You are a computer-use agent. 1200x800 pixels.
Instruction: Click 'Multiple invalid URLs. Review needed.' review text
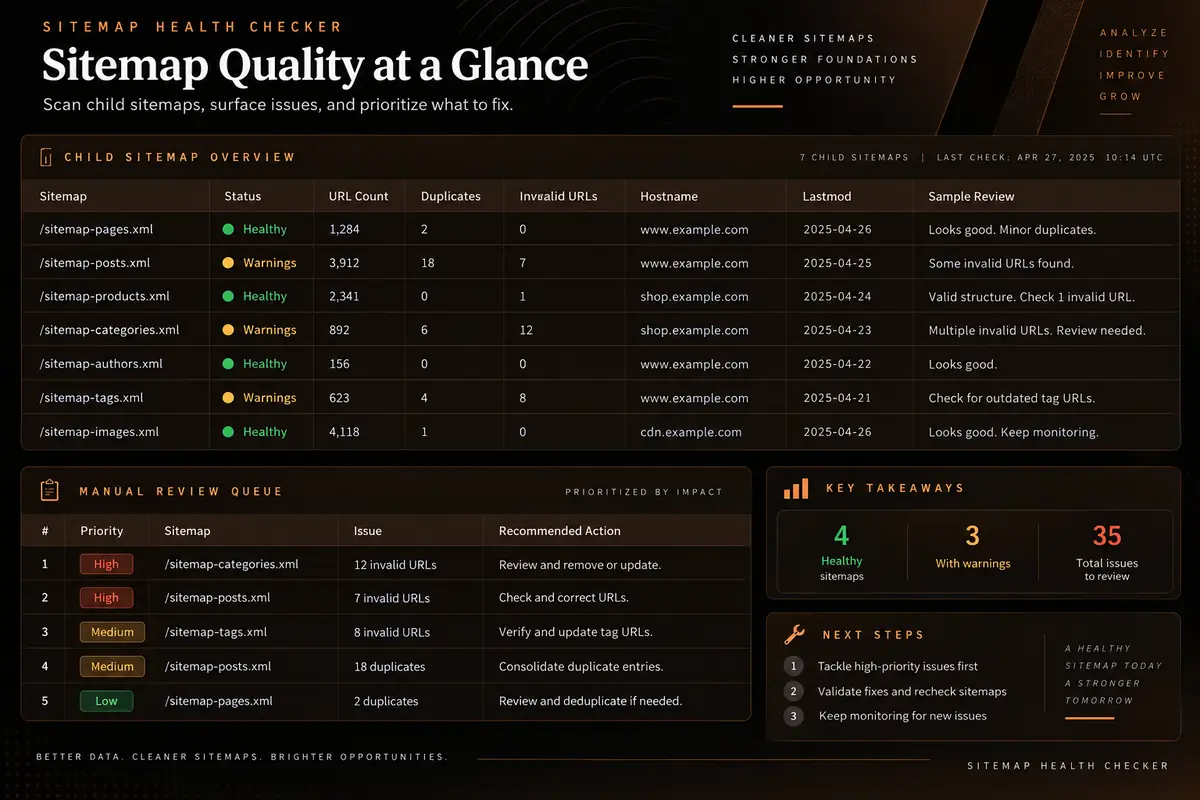pos(1037,330)
